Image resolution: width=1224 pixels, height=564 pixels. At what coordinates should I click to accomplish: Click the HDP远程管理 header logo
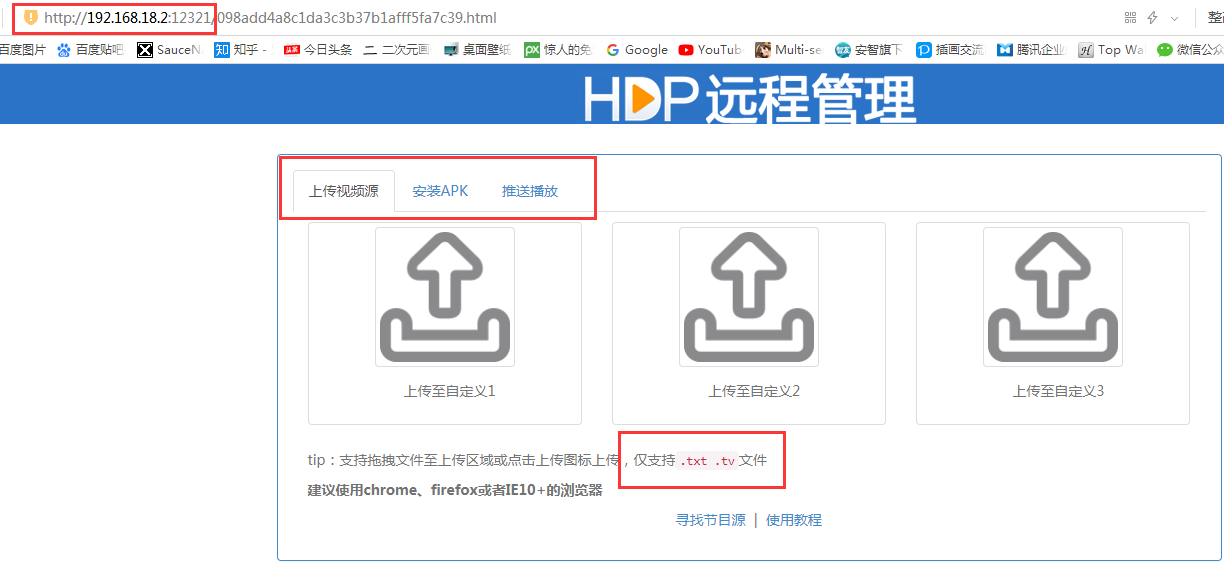[750, 98]
